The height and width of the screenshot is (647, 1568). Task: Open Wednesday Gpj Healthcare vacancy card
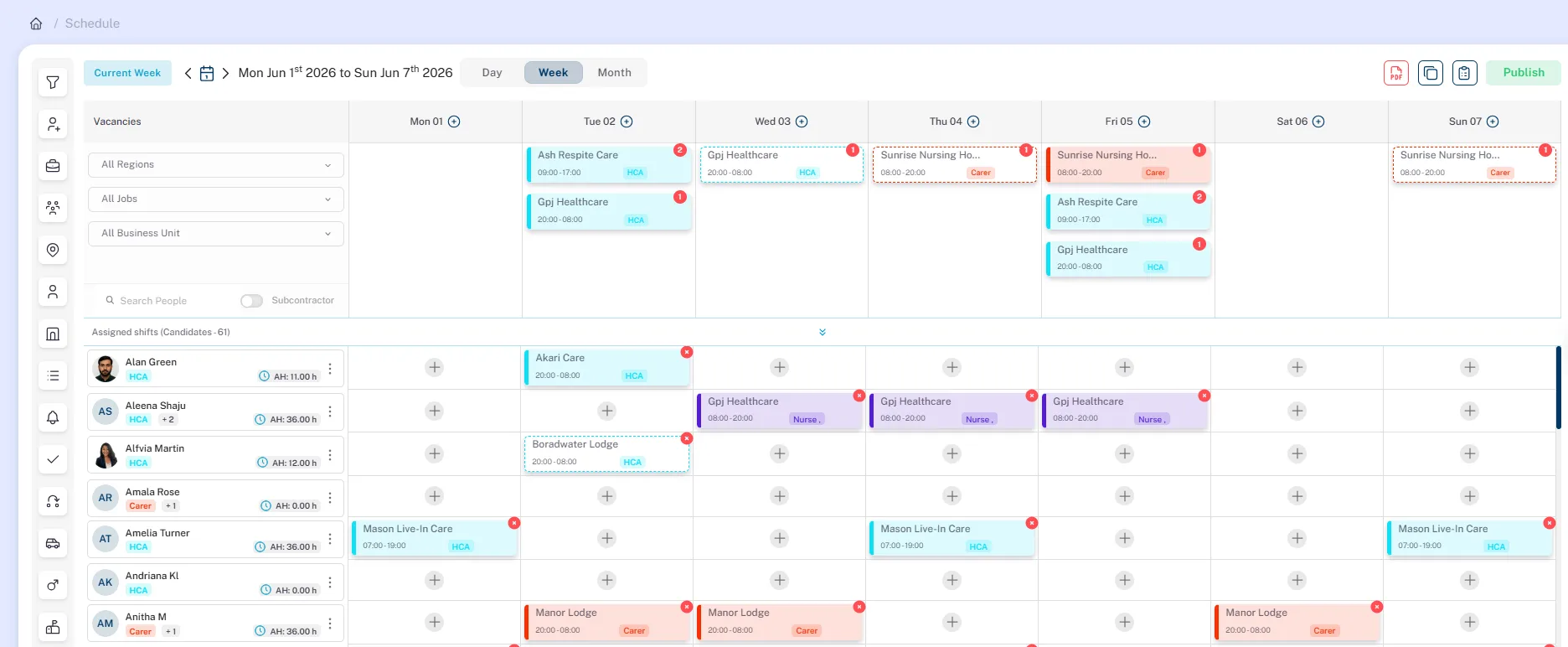(781, 163)
